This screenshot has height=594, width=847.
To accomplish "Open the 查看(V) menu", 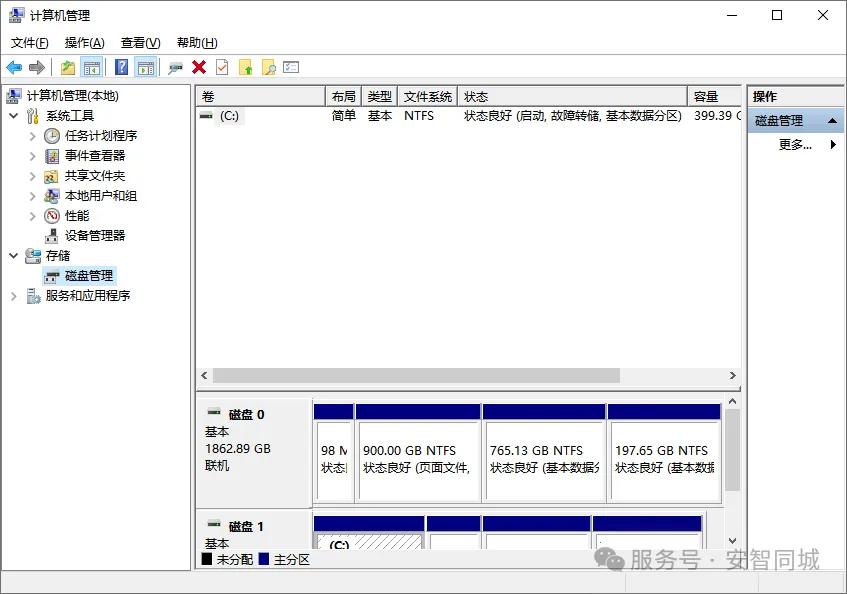I will point(140,43).
